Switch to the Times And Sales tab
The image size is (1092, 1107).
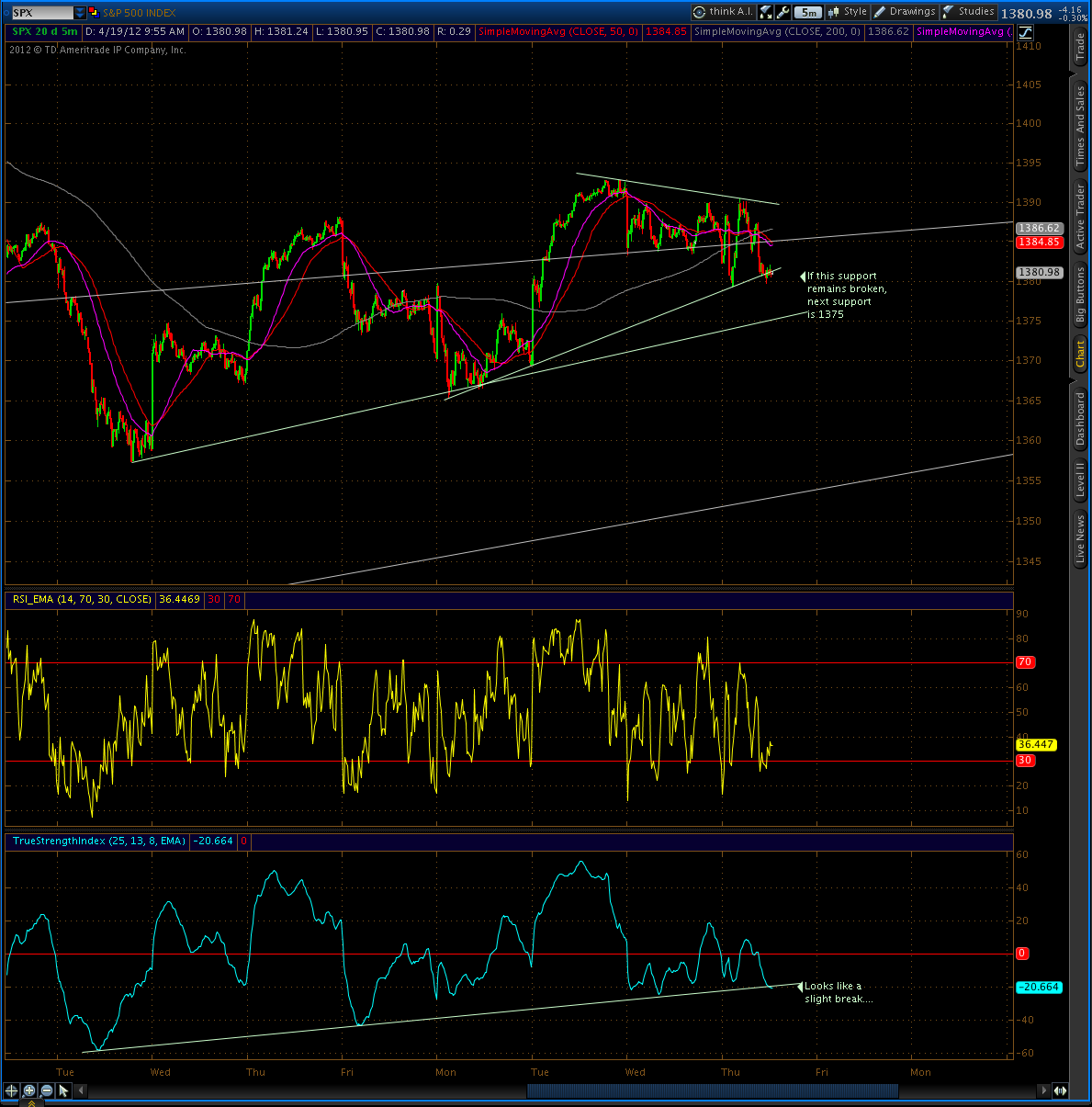tap(1080, 126)
